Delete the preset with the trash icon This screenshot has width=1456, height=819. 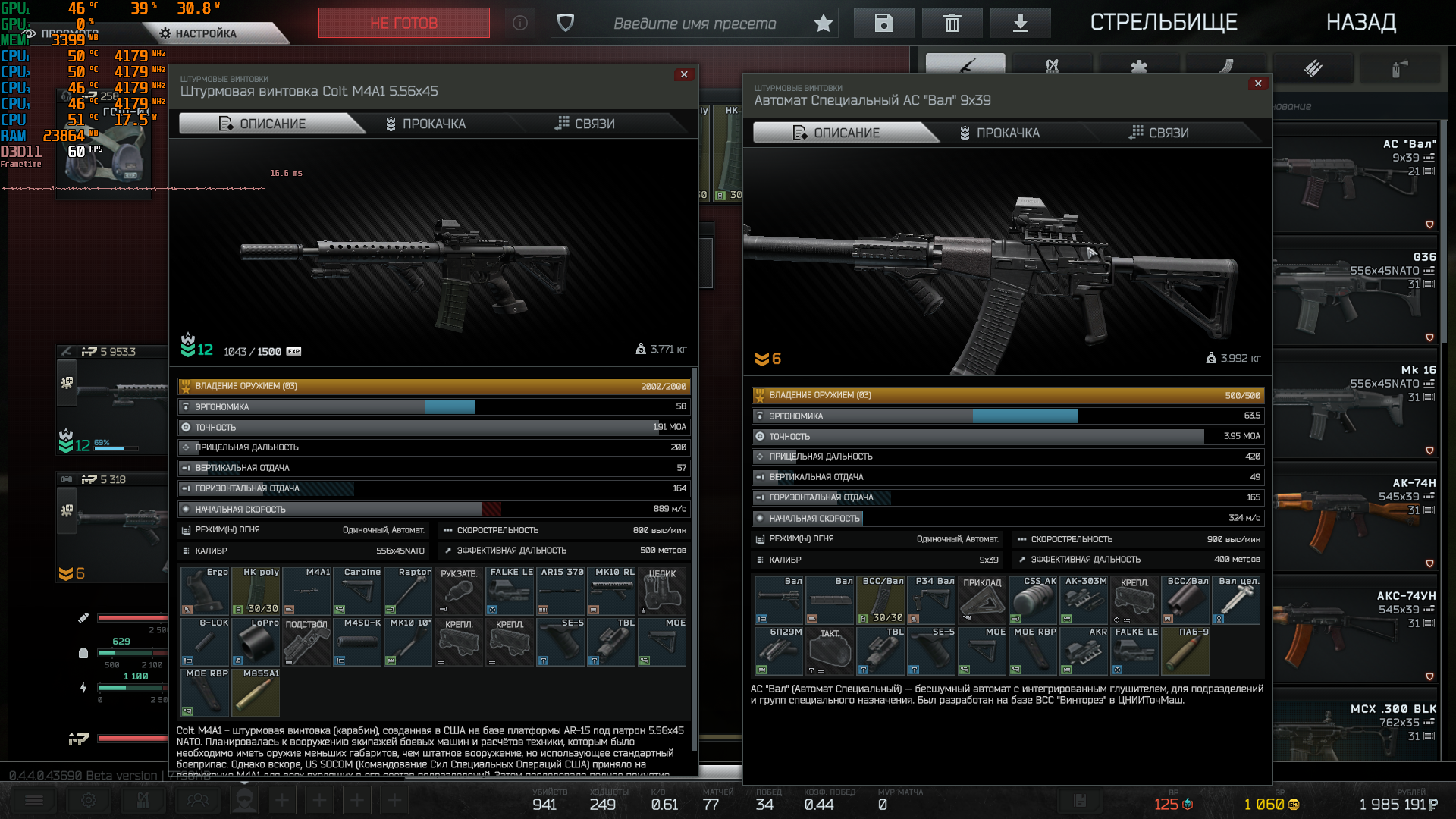(952, 23)
